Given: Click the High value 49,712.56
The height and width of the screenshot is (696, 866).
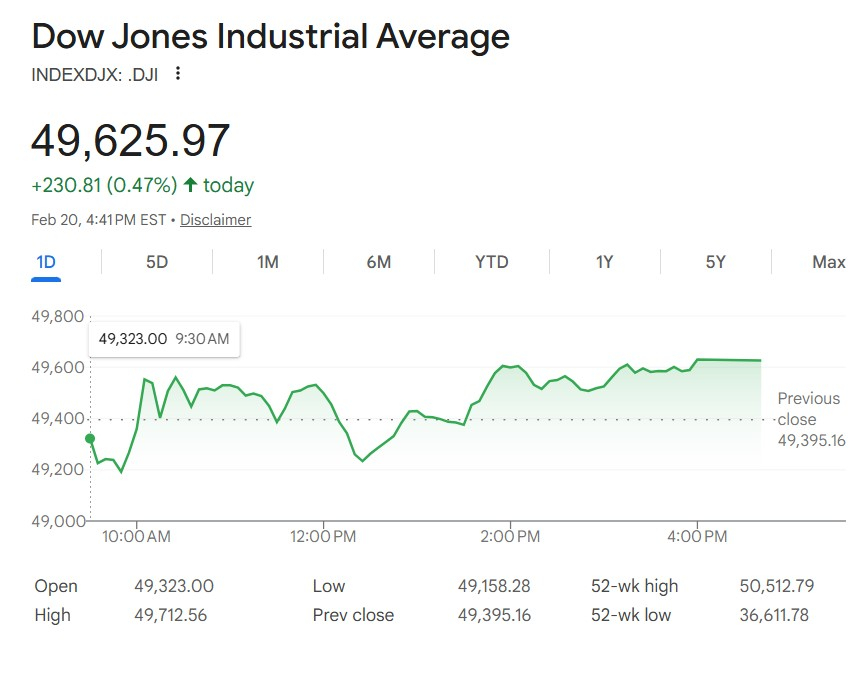Looking at the screenshot, I should pyautogui.click(x=170, y=615).
